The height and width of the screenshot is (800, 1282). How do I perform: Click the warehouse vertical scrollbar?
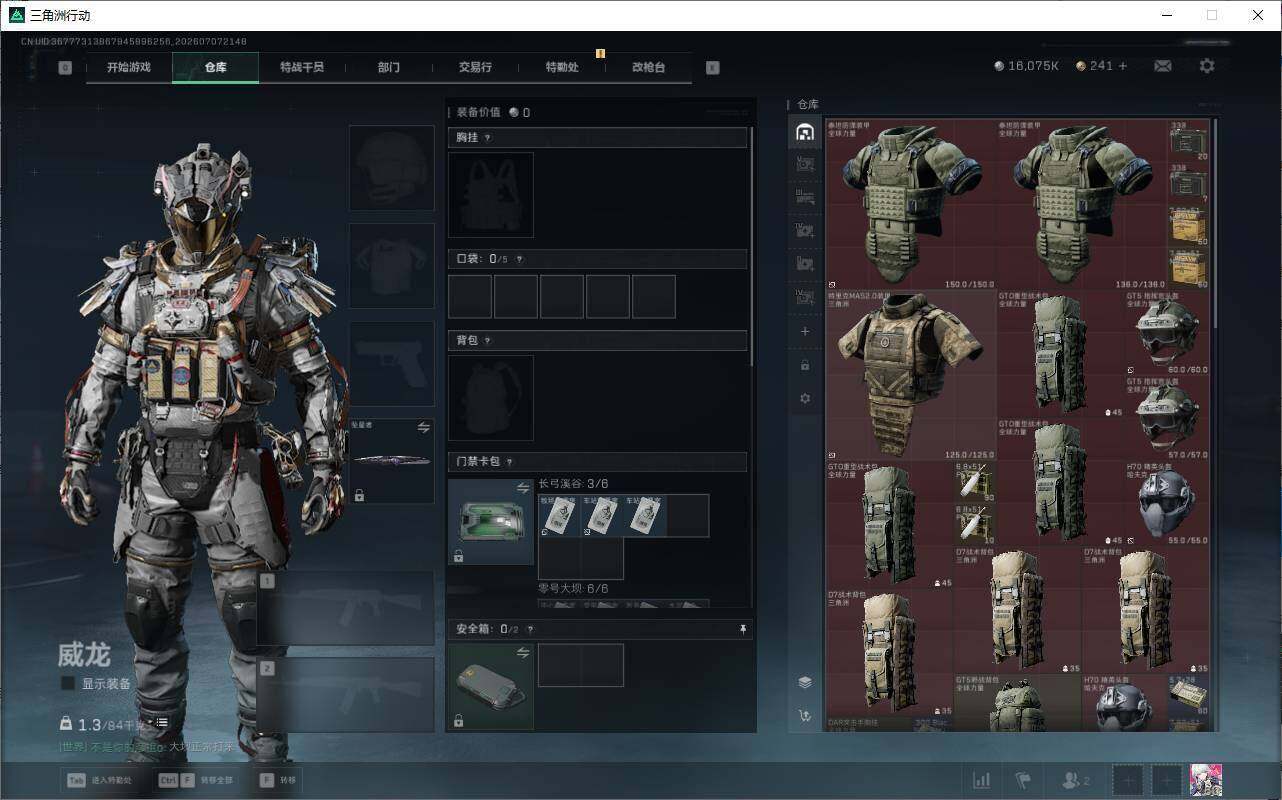click(x=1215, y=224)
